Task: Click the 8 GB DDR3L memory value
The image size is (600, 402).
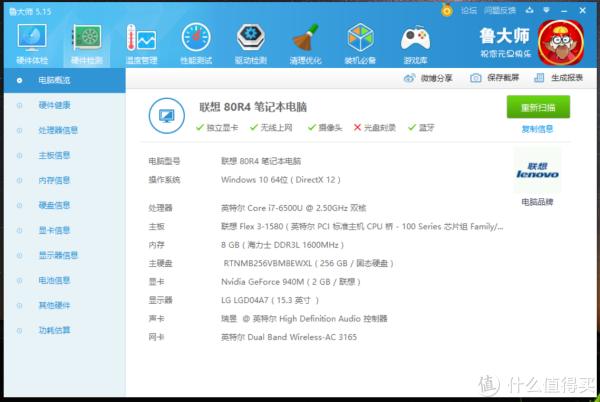Action: [282, 245]
